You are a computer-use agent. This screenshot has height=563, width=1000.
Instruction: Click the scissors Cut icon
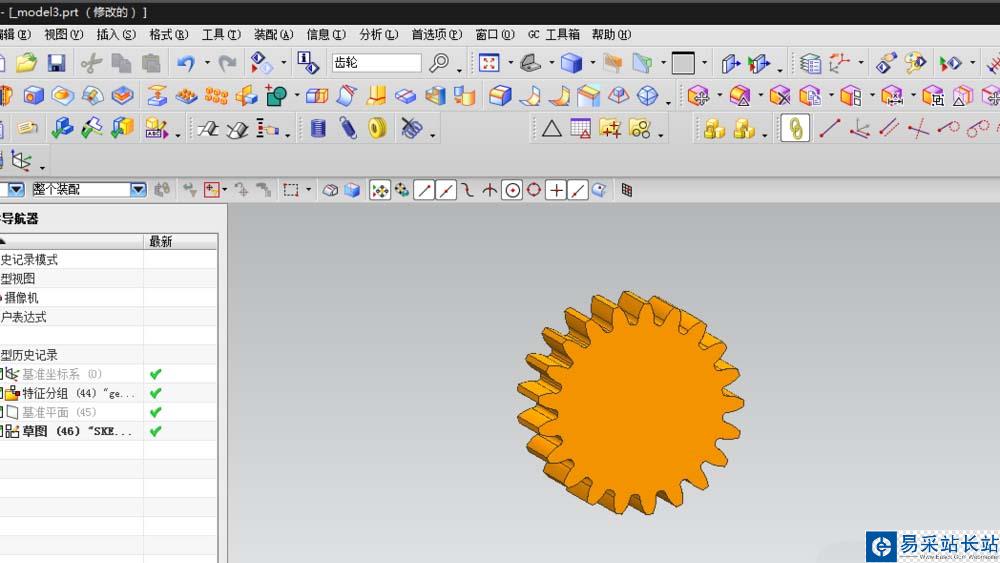[91, 62]
